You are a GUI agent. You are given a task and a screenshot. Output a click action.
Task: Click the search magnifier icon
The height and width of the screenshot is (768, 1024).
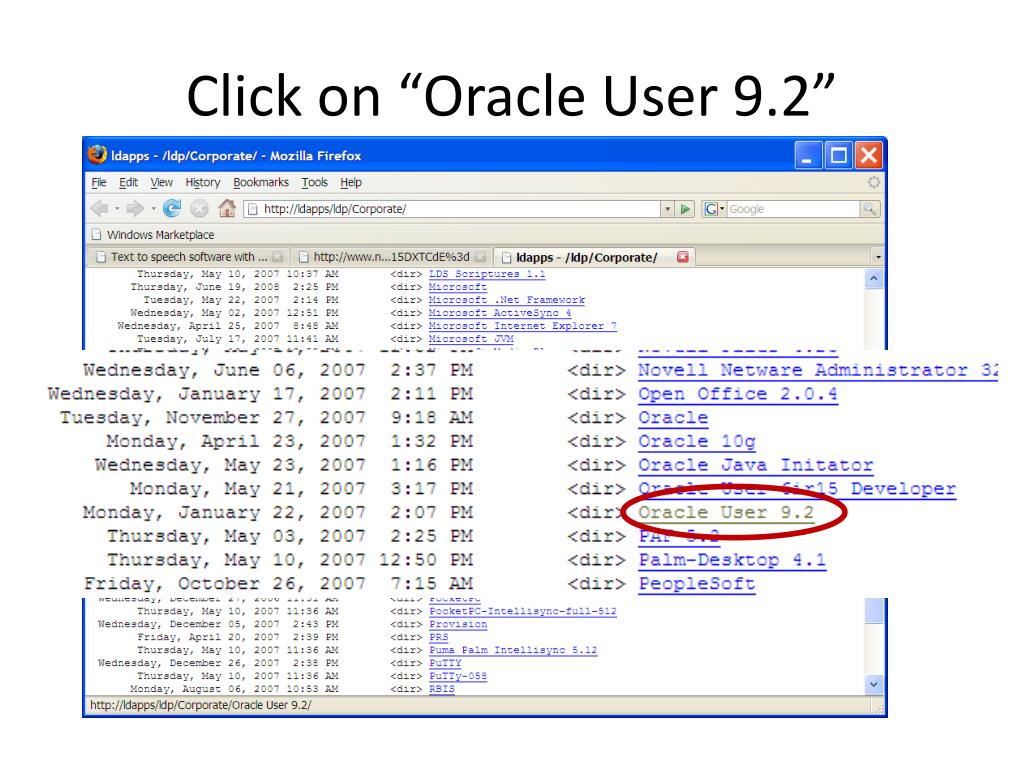pos(869,209)
